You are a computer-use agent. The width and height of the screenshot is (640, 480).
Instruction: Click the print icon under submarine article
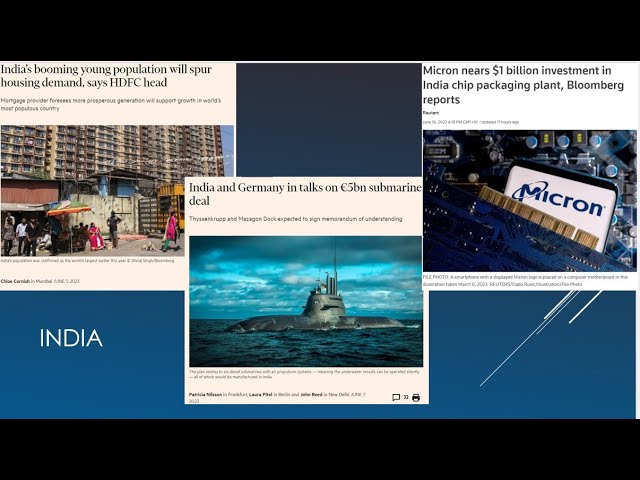(416, 398)
